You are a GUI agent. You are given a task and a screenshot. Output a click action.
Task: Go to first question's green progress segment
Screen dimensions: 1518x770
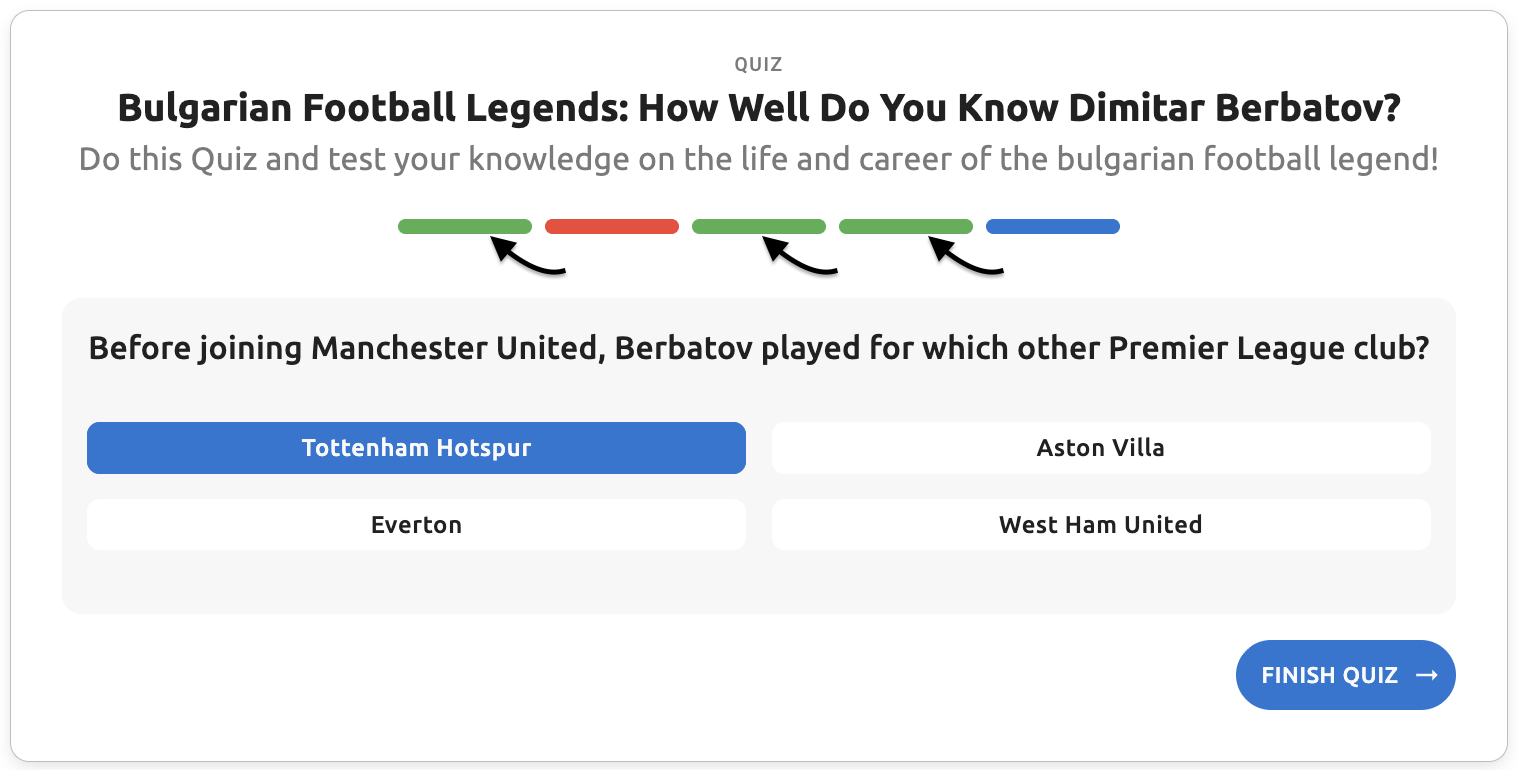pyautogui.click(x=465, y=227)
